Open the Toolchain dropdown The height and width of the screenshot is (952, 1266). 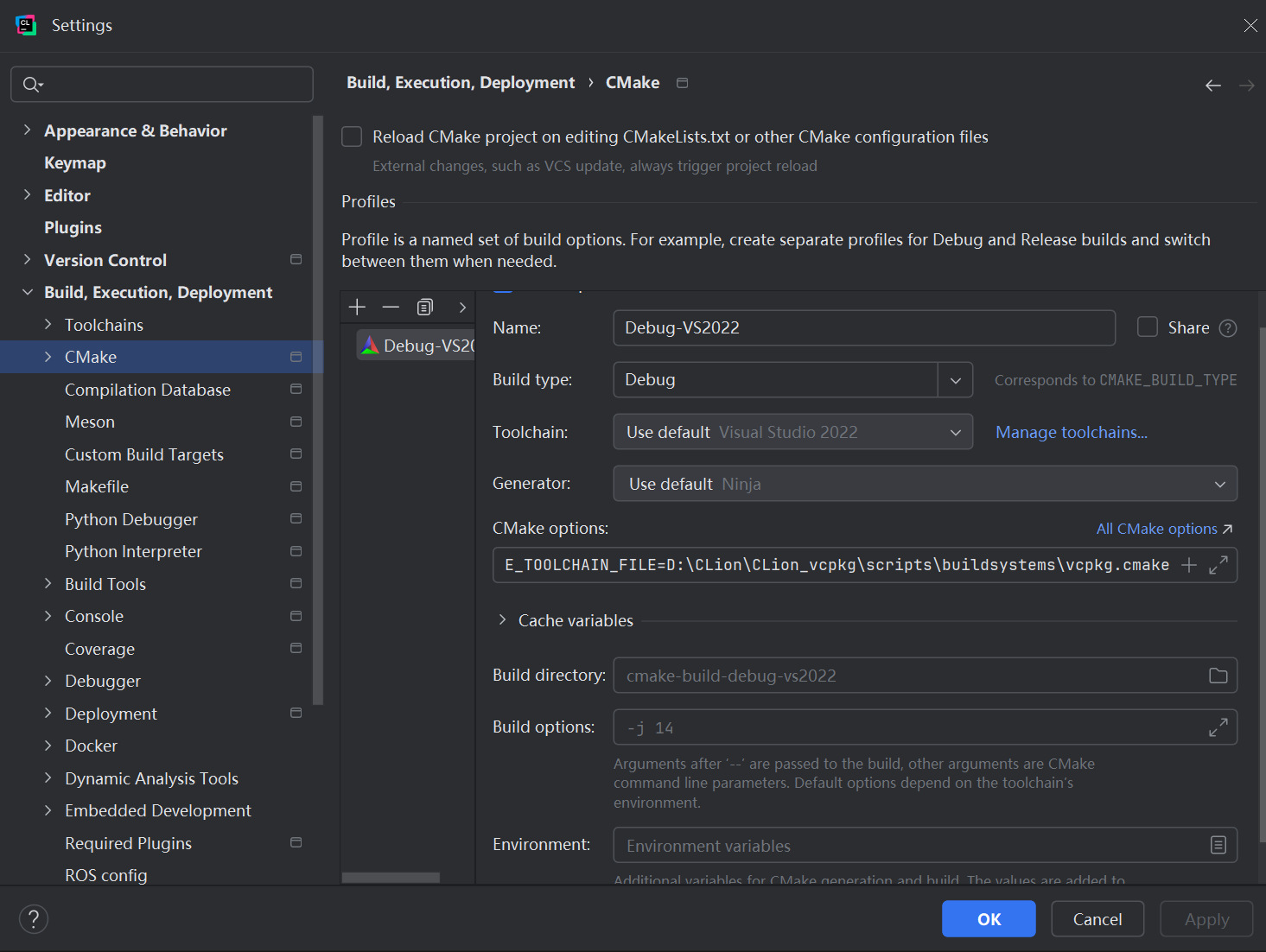(955, 432)
